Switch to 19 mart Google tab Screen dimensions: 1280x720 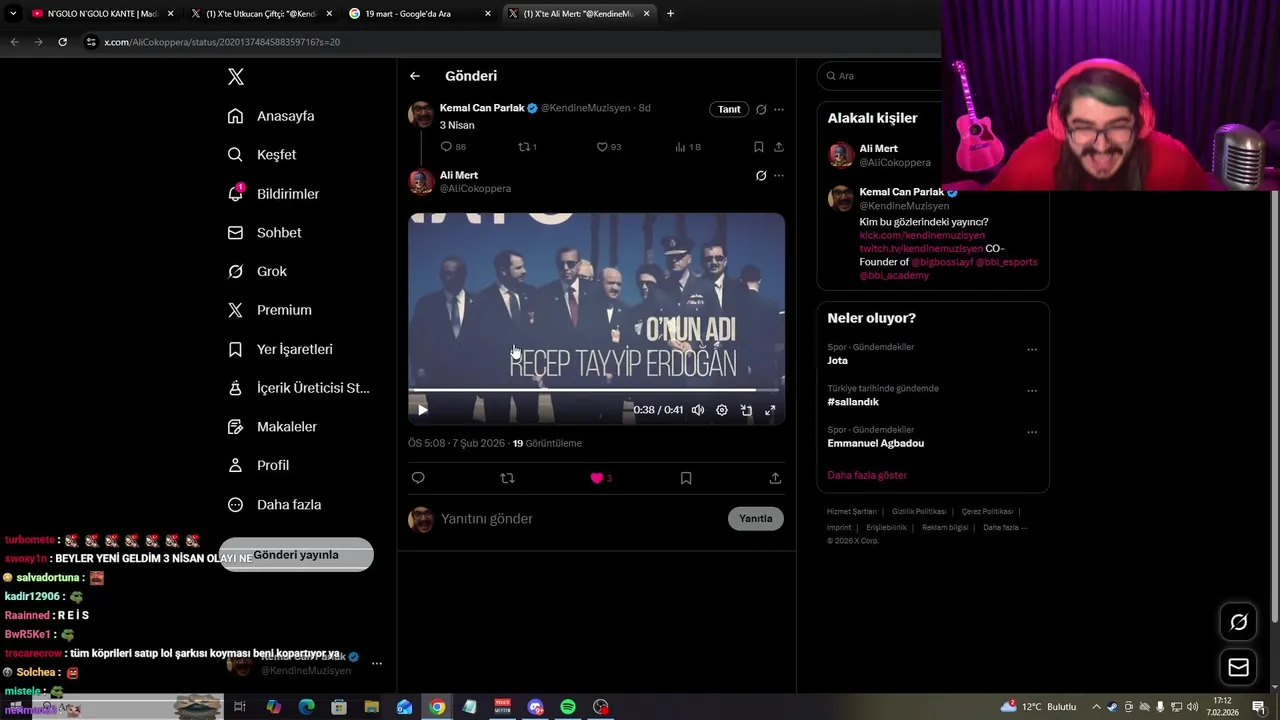pos(420,14)
